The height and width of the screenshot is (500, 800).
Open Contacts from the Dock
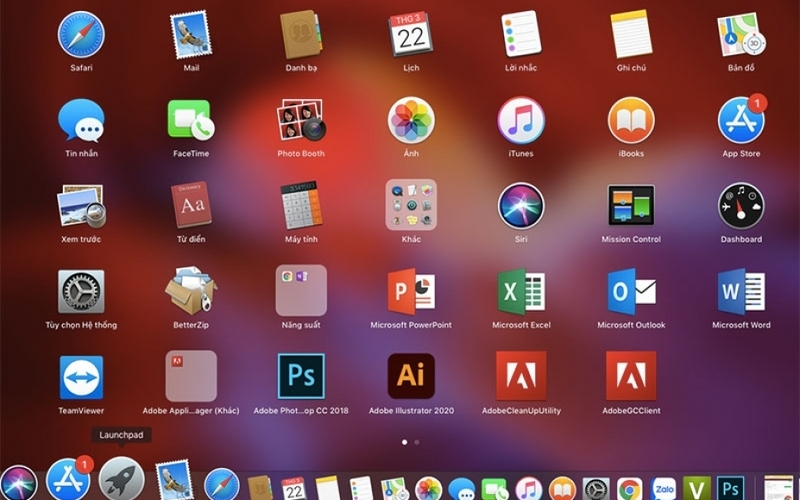point(260,488)
